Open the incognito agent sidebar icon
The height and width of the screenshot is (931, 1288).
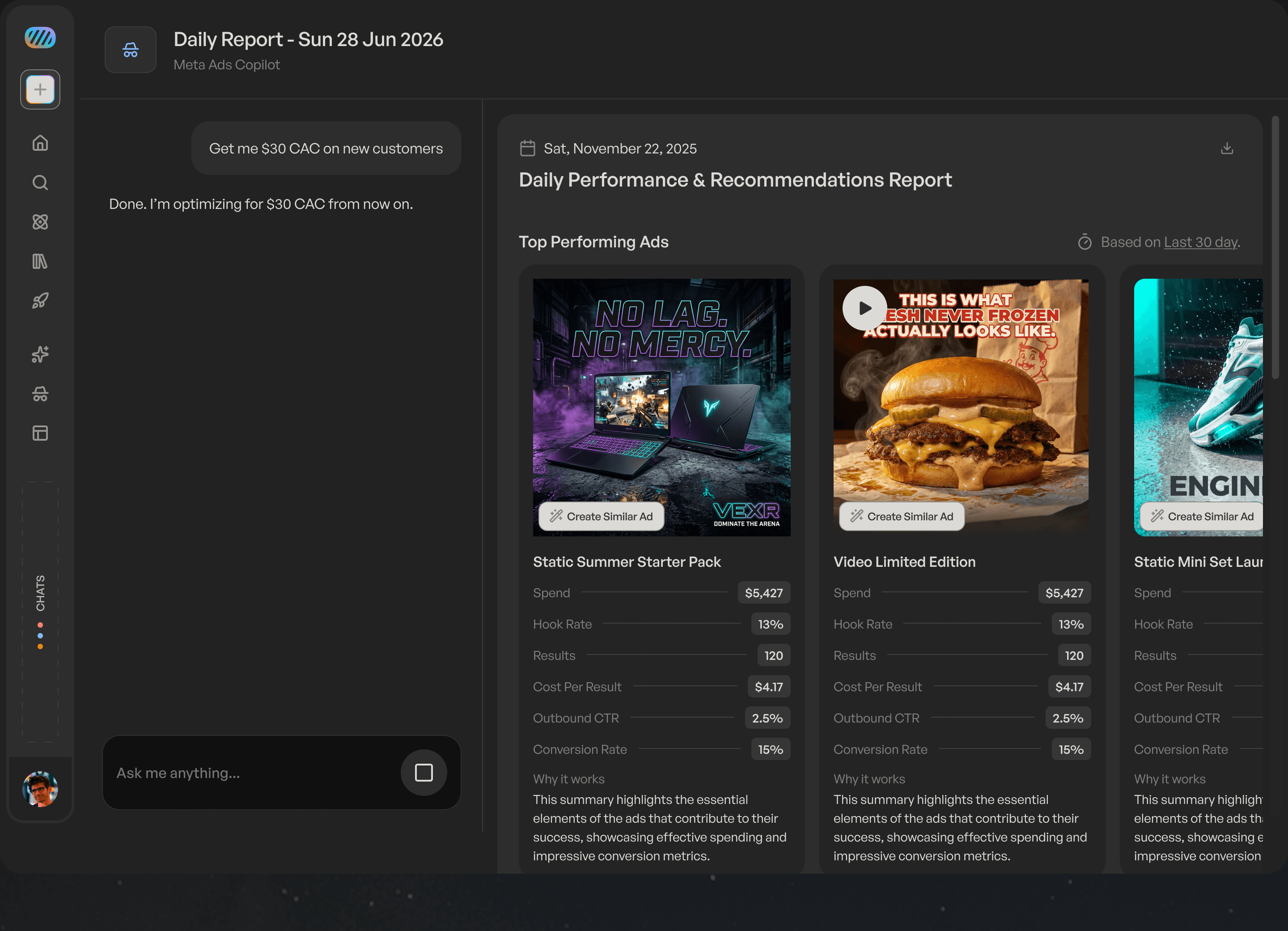point(40,394)
